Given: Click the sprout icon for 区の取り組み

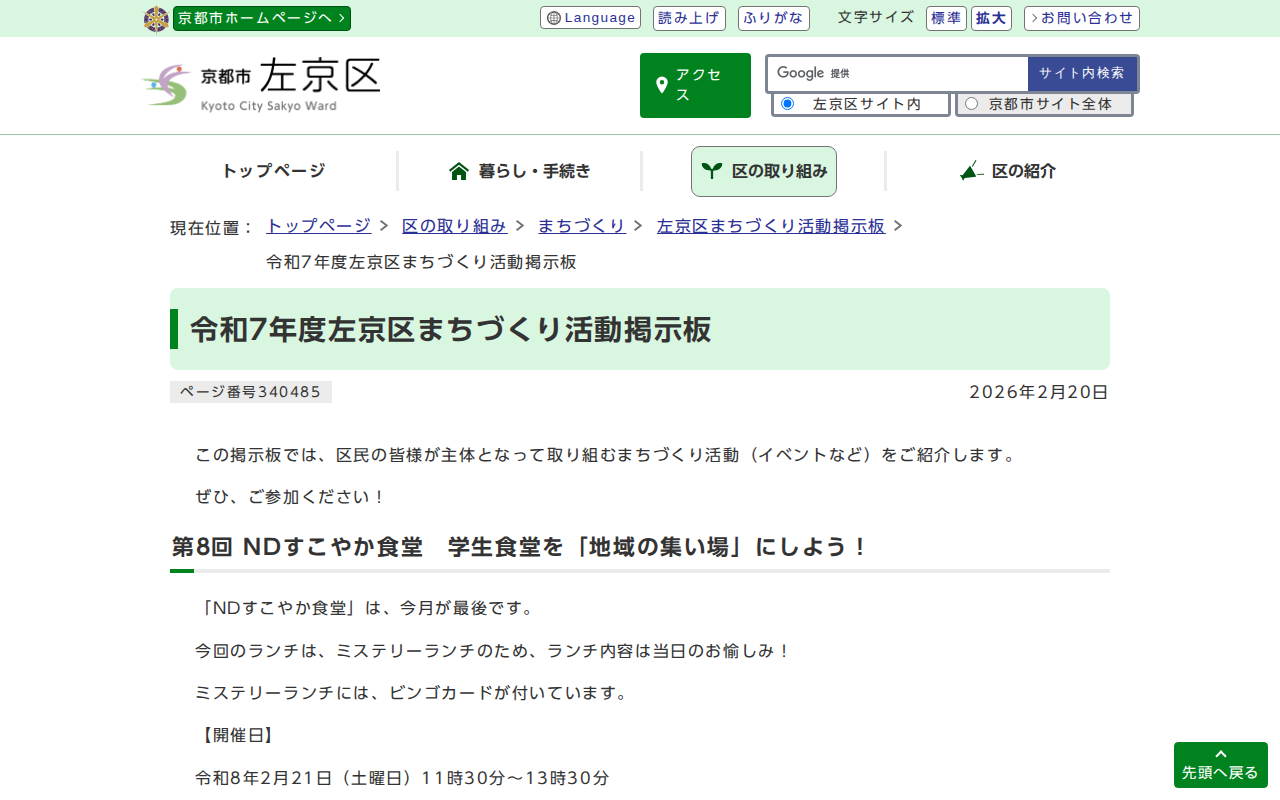Looking at the screenshot, I should 711,171.
